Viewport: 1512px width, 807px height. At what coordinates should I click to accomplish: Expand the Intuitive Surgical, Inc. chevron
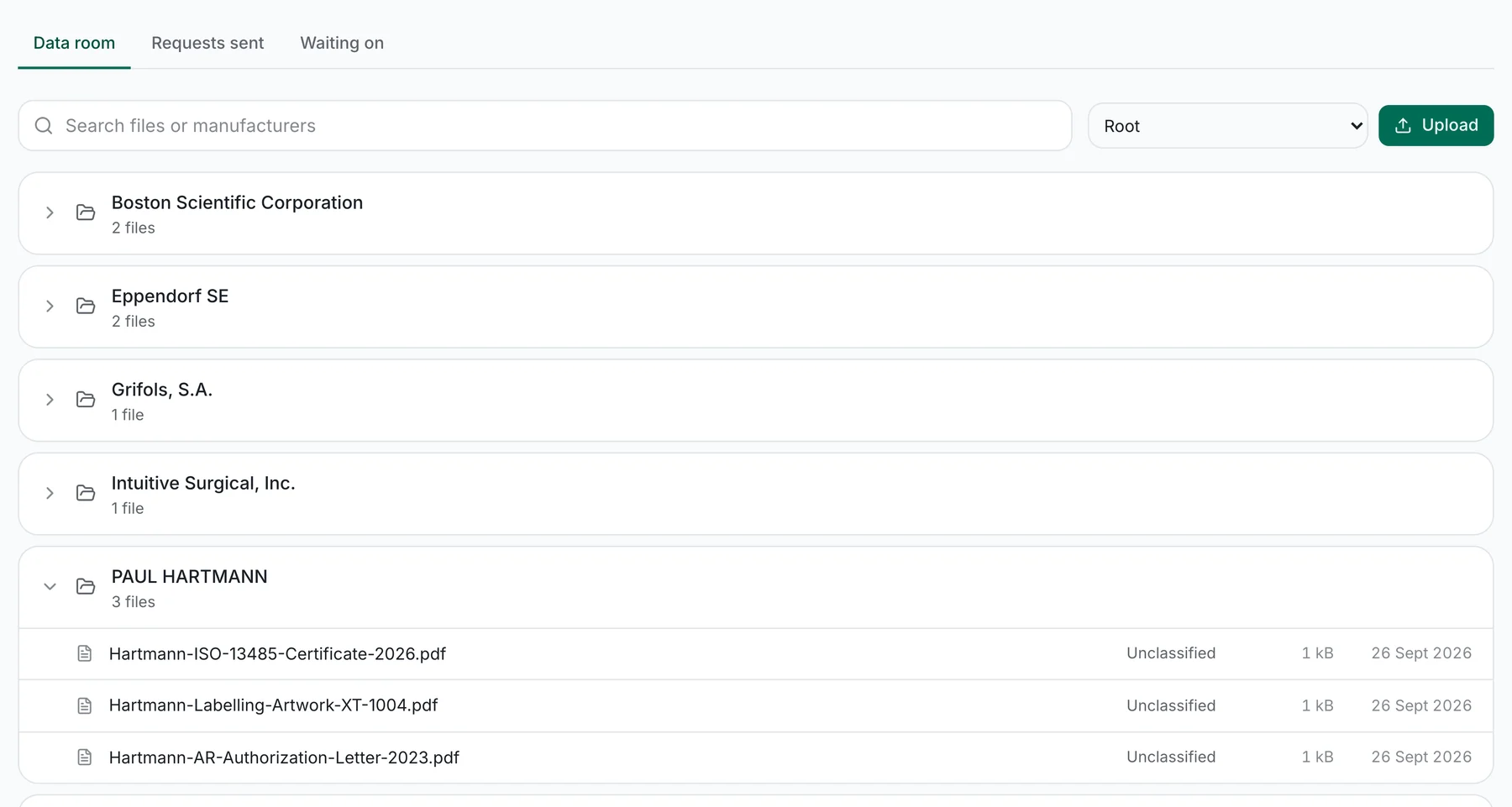(50, 493)
